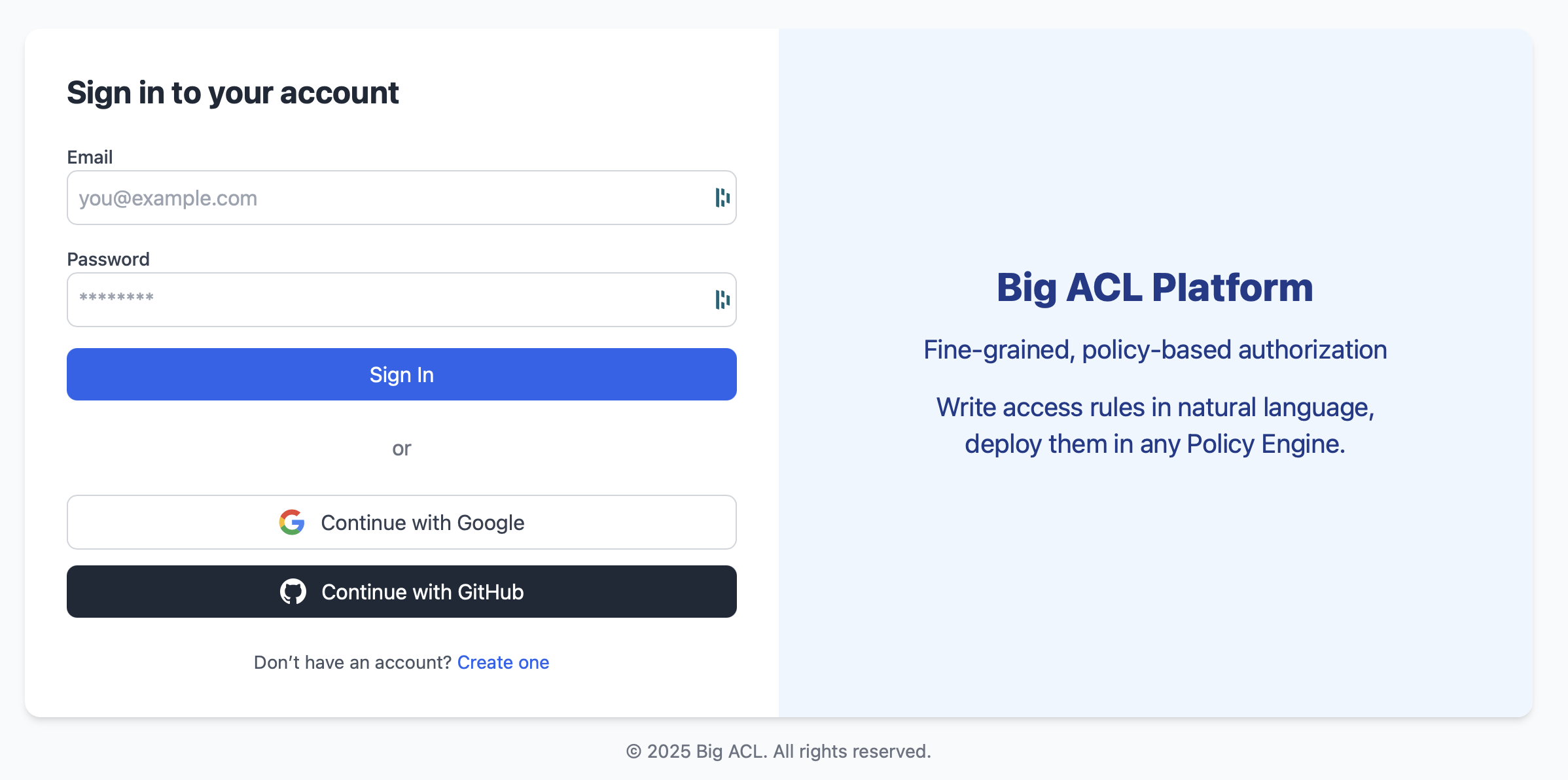
Task: Click the "deploy them in any Policy Engine" line
Action: click(1154, 444)
